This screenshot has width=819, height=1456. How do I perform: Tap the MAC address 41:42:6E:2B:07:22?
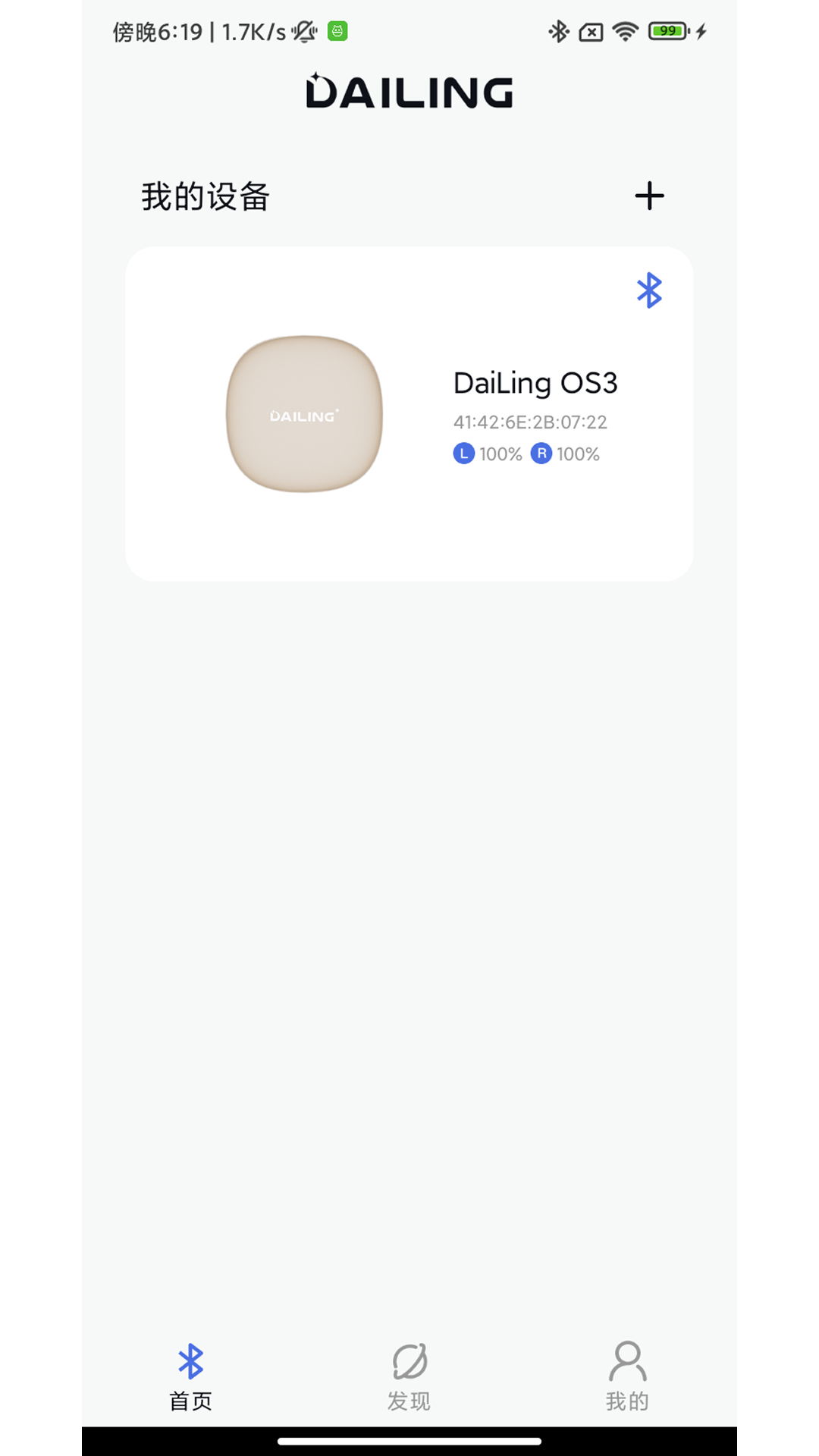pos(530,422)
